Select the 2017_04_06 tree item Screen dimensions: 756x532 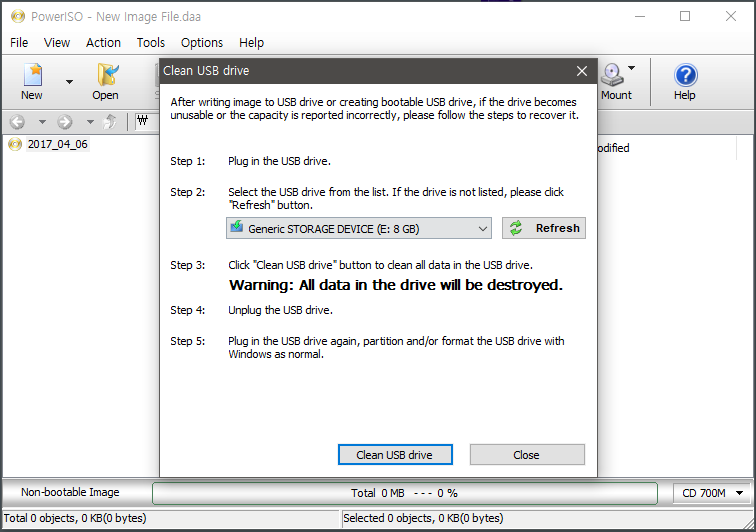coord(57,144)
